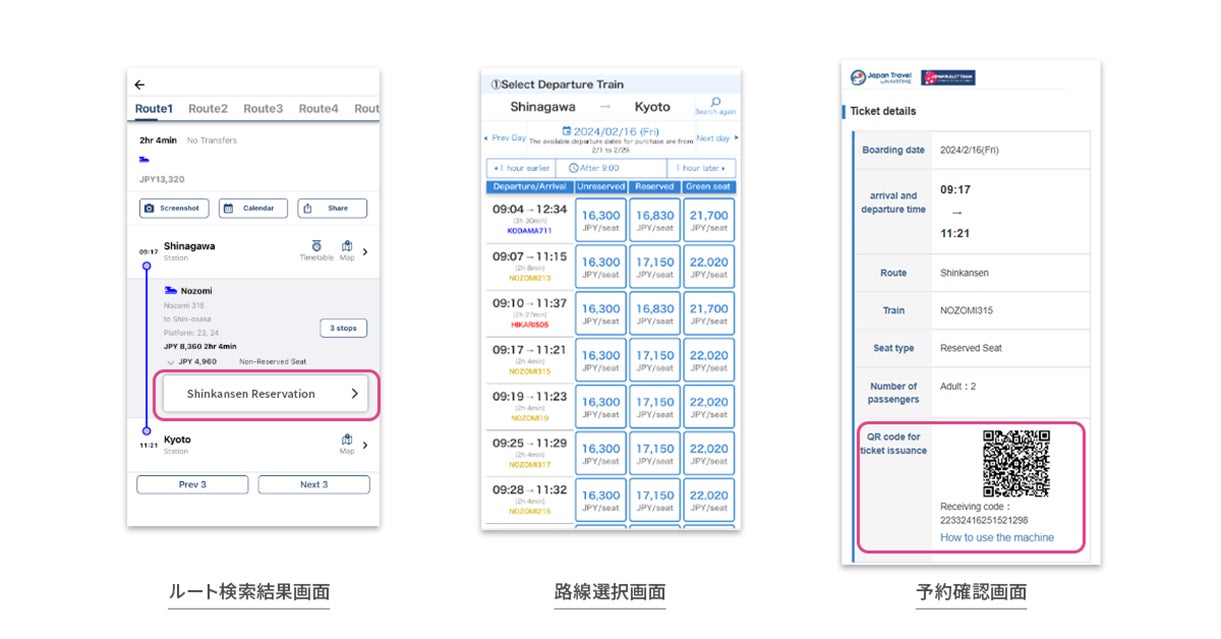Click the back arrow icon
Viewport: 1221px width, 639px height.
pyautogui.click(x=140, y=86)
